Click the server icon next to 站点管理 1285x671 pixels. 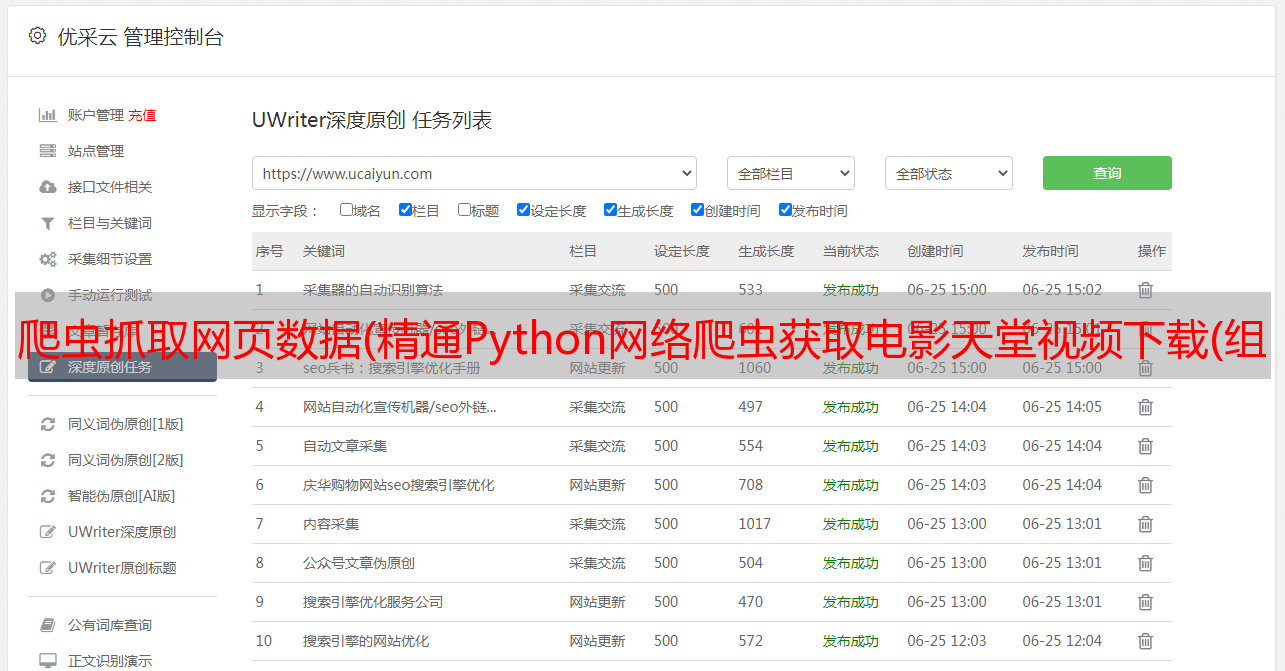point(47,151)
